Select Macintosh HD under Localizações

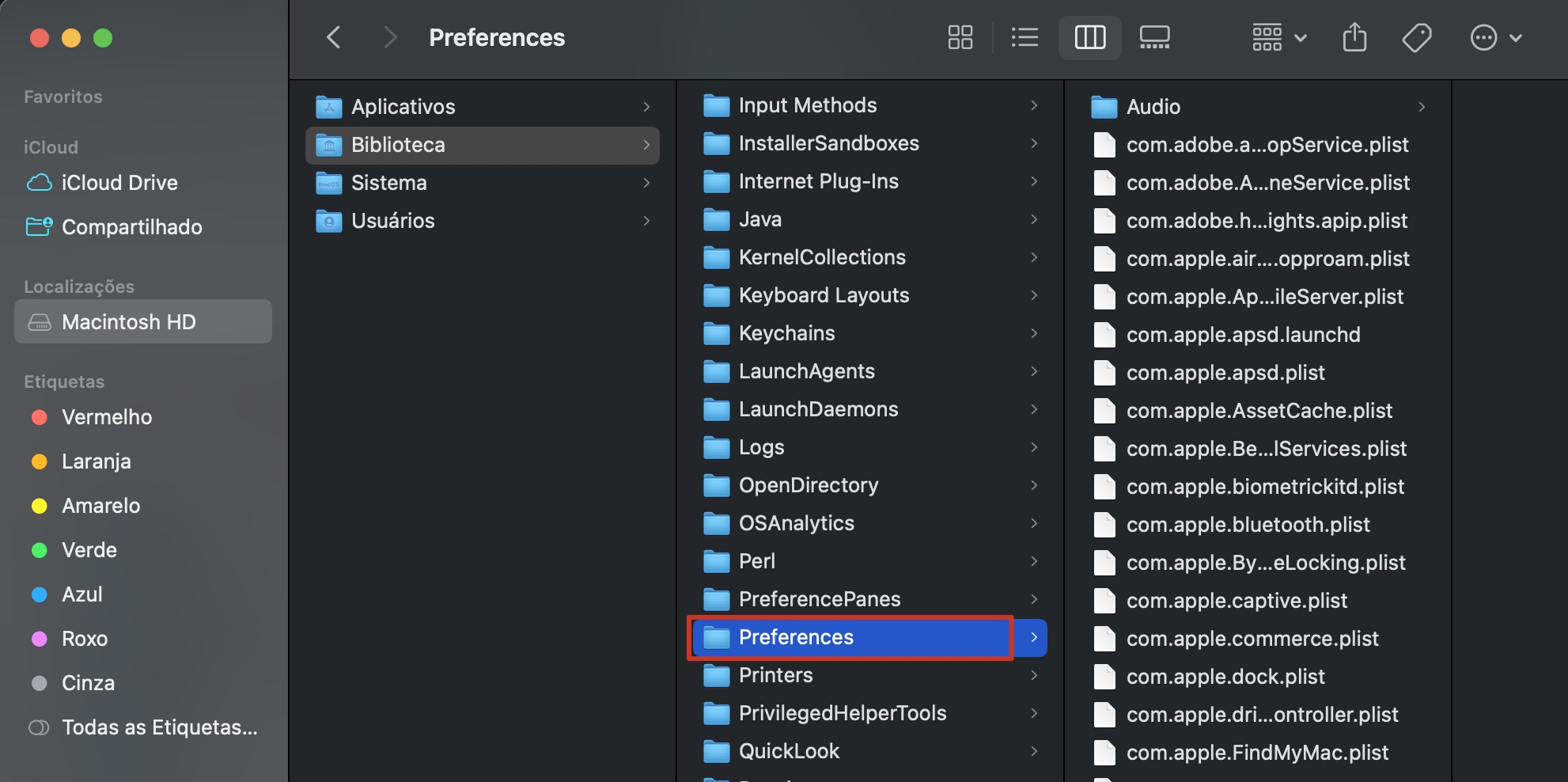pyautogui.click(x=128, y=321)
